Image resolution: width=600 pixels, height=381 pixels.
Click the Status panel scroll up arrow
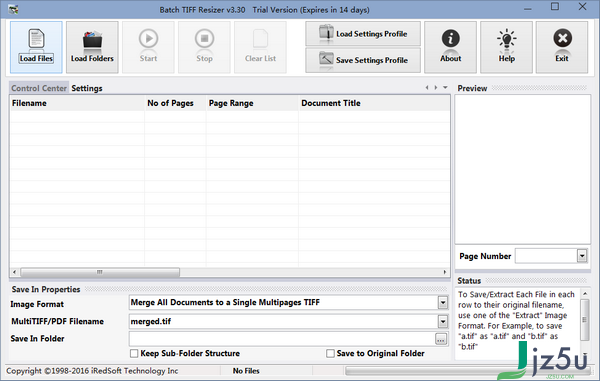coord(585,293)
